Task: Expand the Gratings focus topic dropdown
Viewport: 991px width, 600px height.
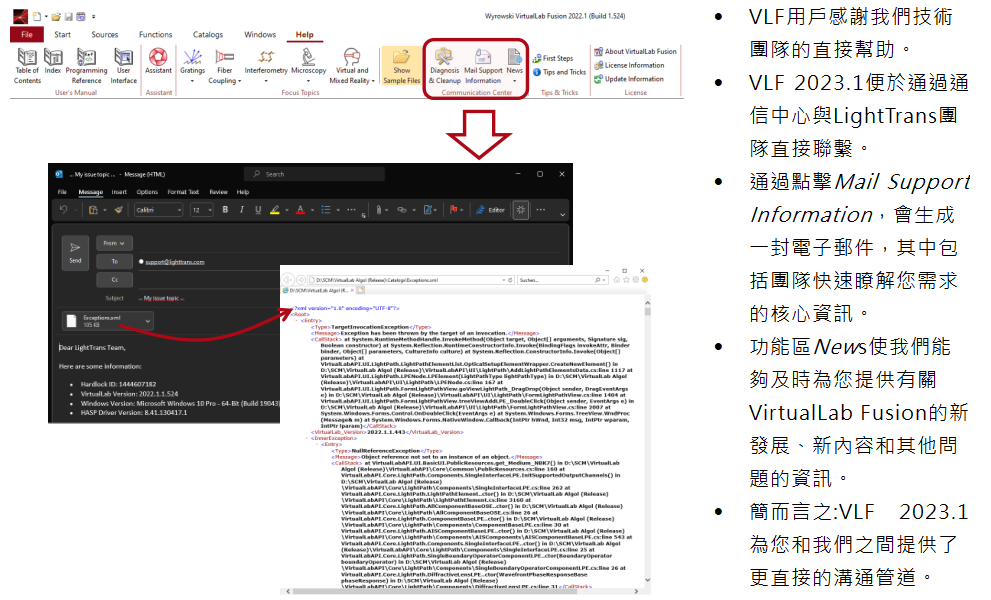Action: coord(192,81)
